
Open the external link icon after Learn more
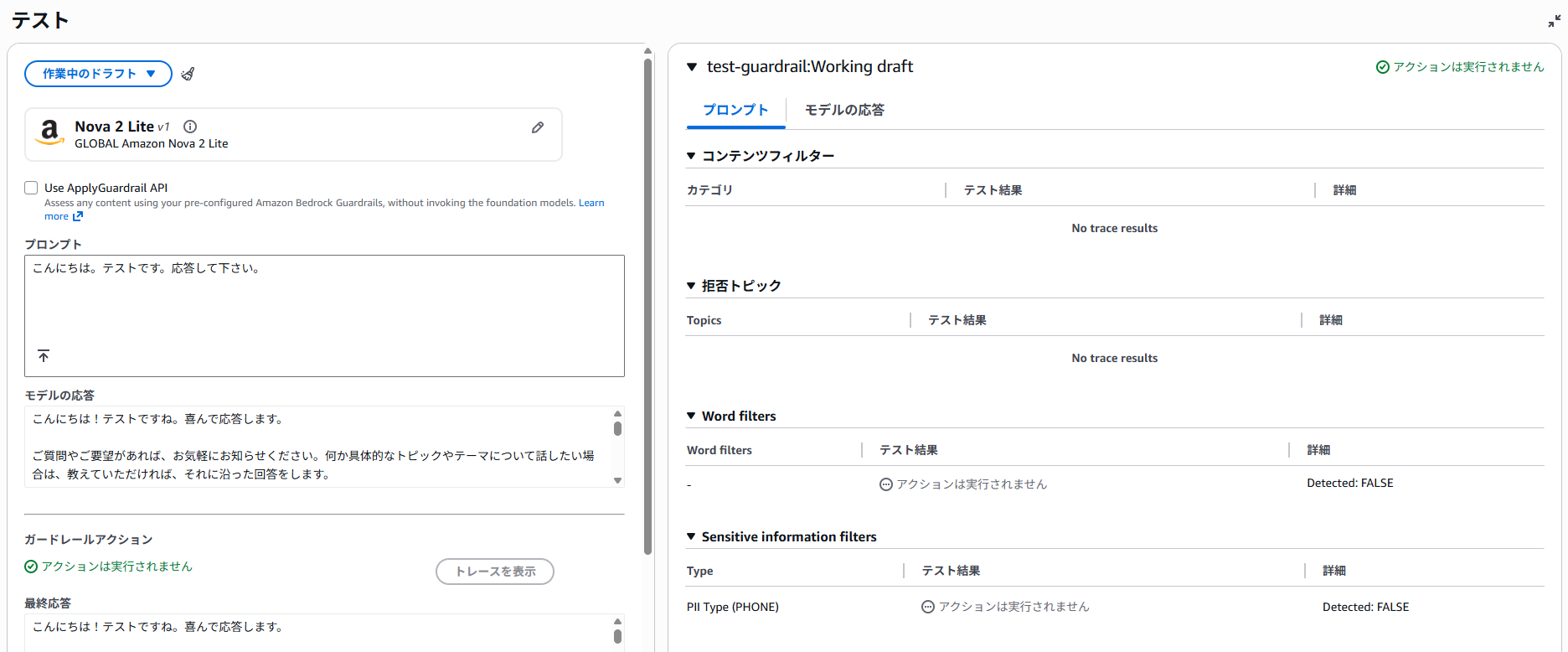tap(78, 216)
